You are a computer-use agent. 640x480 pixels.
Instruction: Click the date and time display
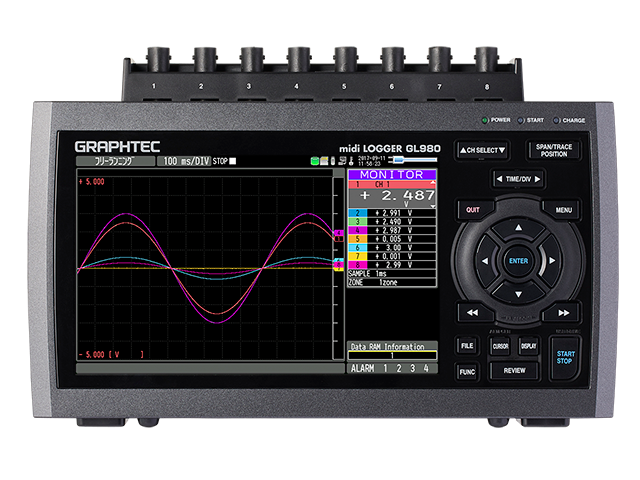click(x=371, y=161)
